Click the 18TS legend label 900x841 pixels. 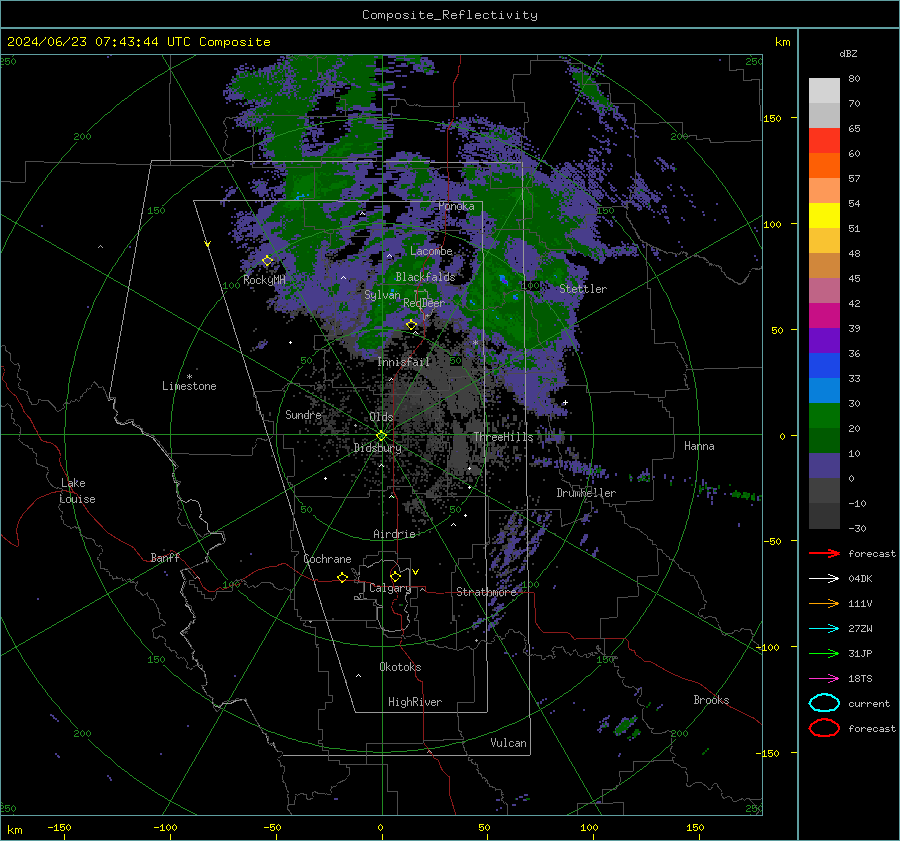(860, 679)
